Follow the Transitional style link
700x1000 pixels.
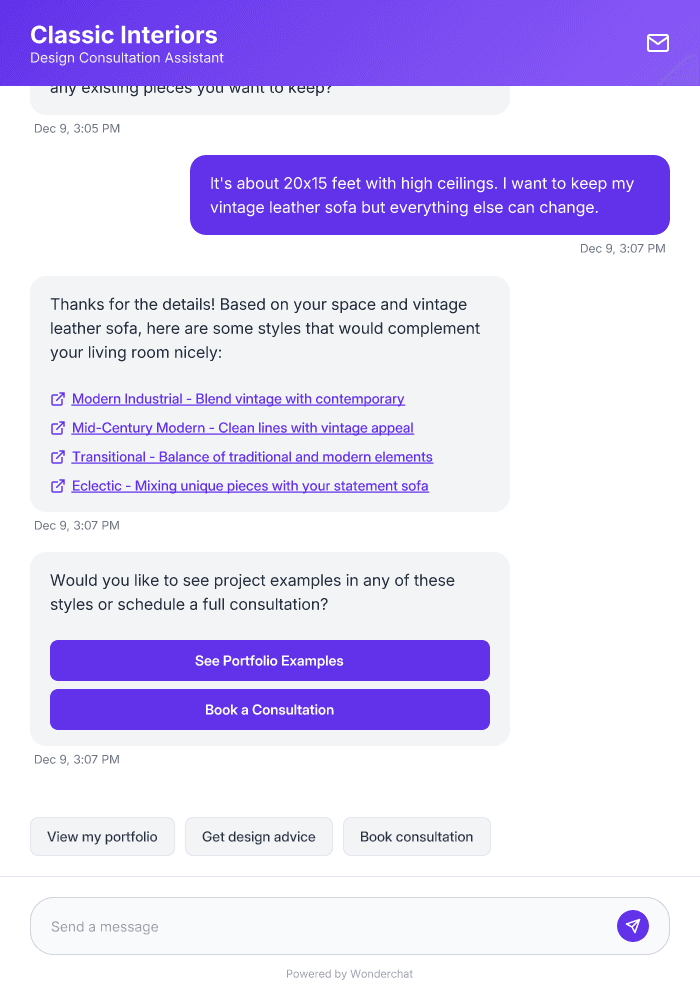tap(252, 456)
